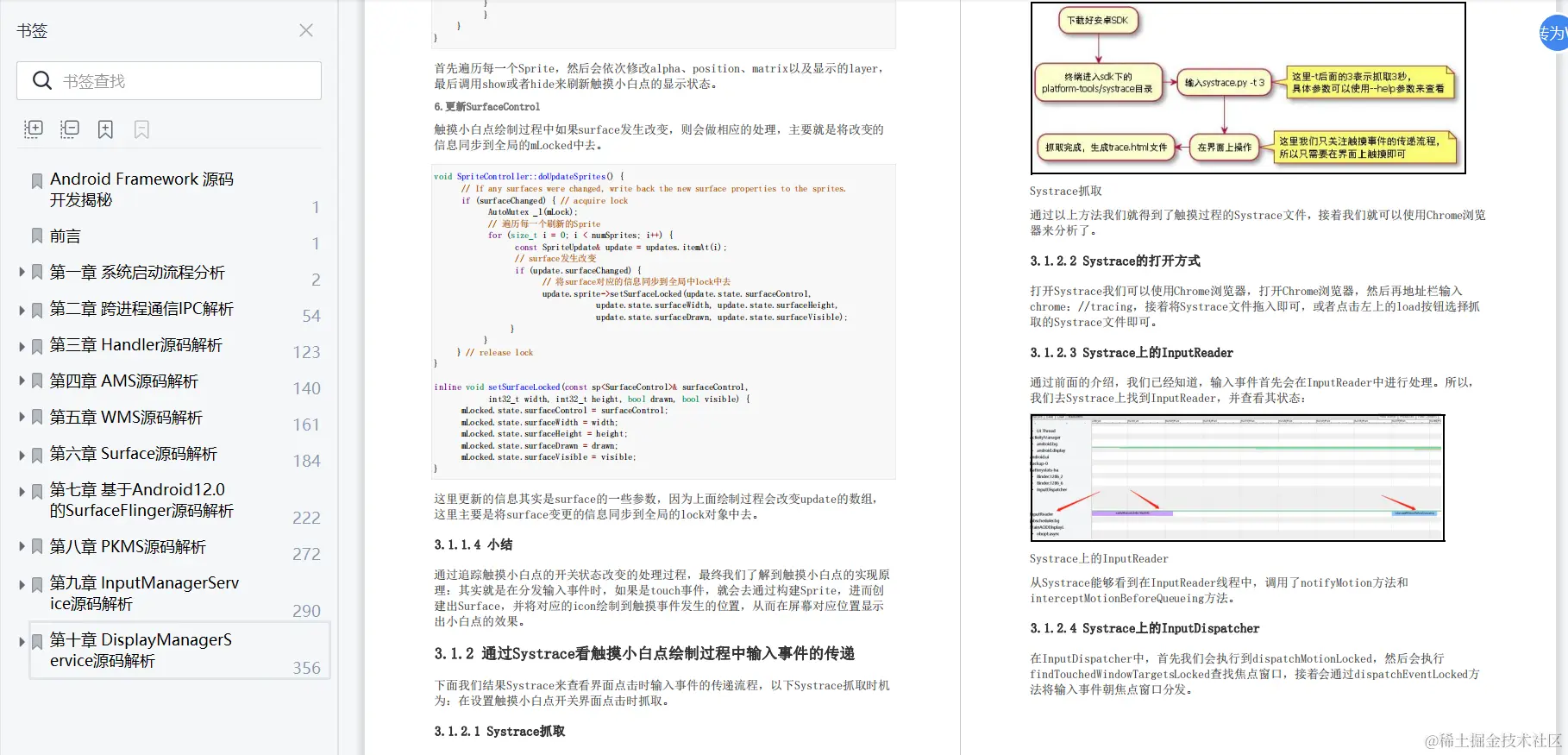Click the 输入systrace.py -t 3 box
1568x755 pixels.
[x=1224, y=83]
